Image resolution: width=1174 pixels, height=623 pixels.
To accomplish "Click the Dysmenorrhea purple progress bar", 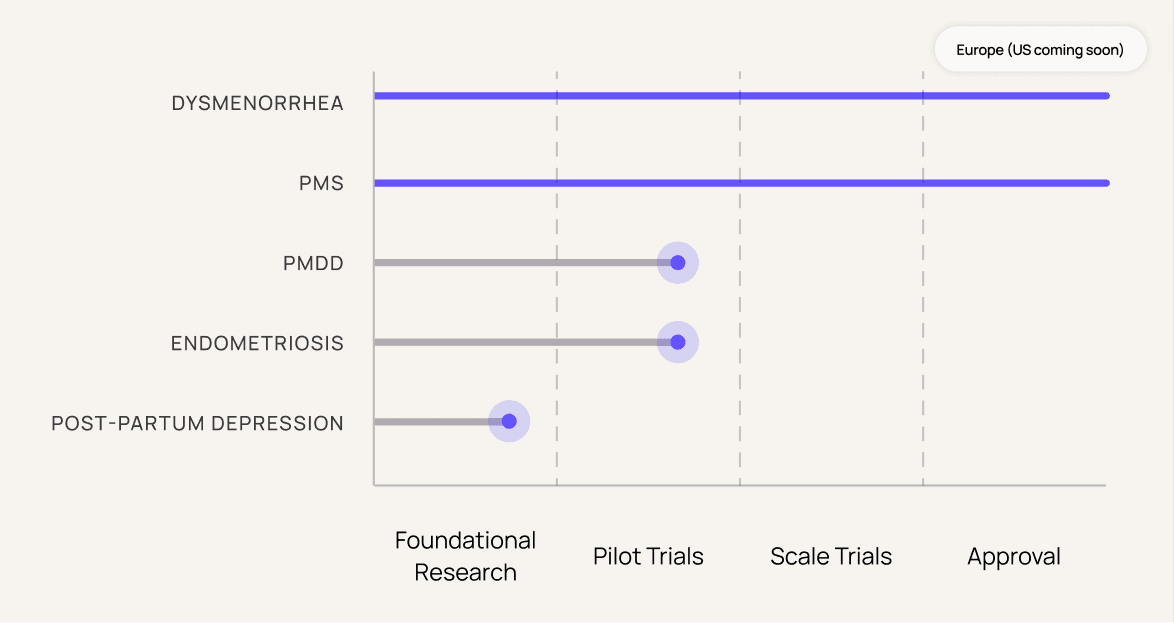I will tap(740, 96).
